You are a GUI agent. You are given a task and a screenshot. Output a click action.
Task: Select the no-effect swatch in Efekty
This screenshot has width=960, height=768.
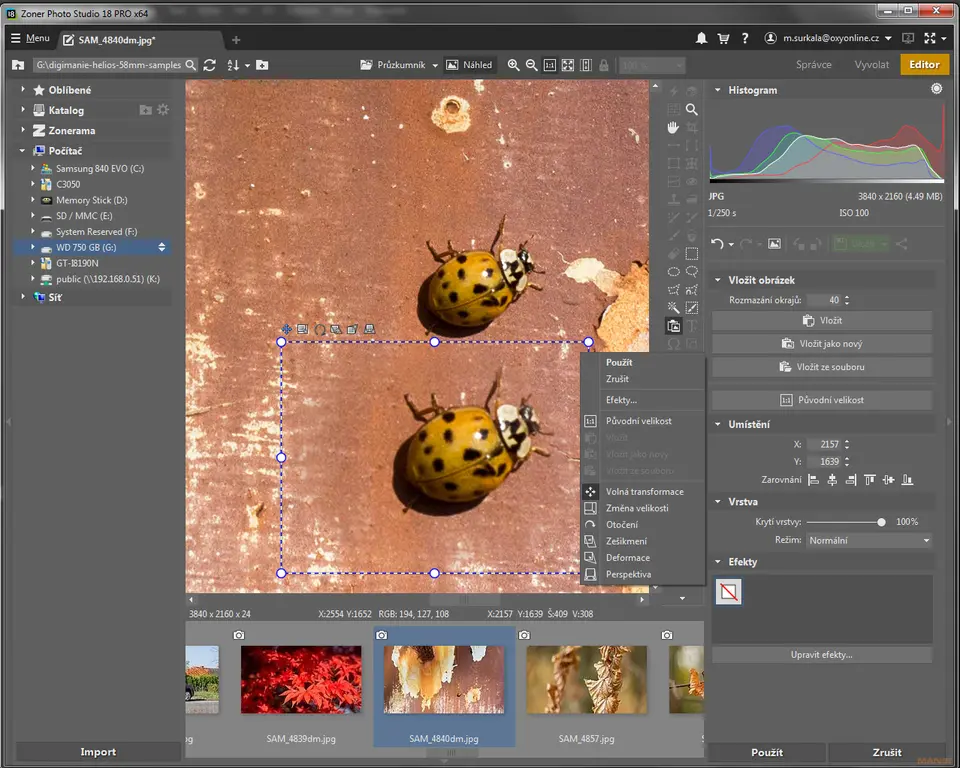point(728,594)
